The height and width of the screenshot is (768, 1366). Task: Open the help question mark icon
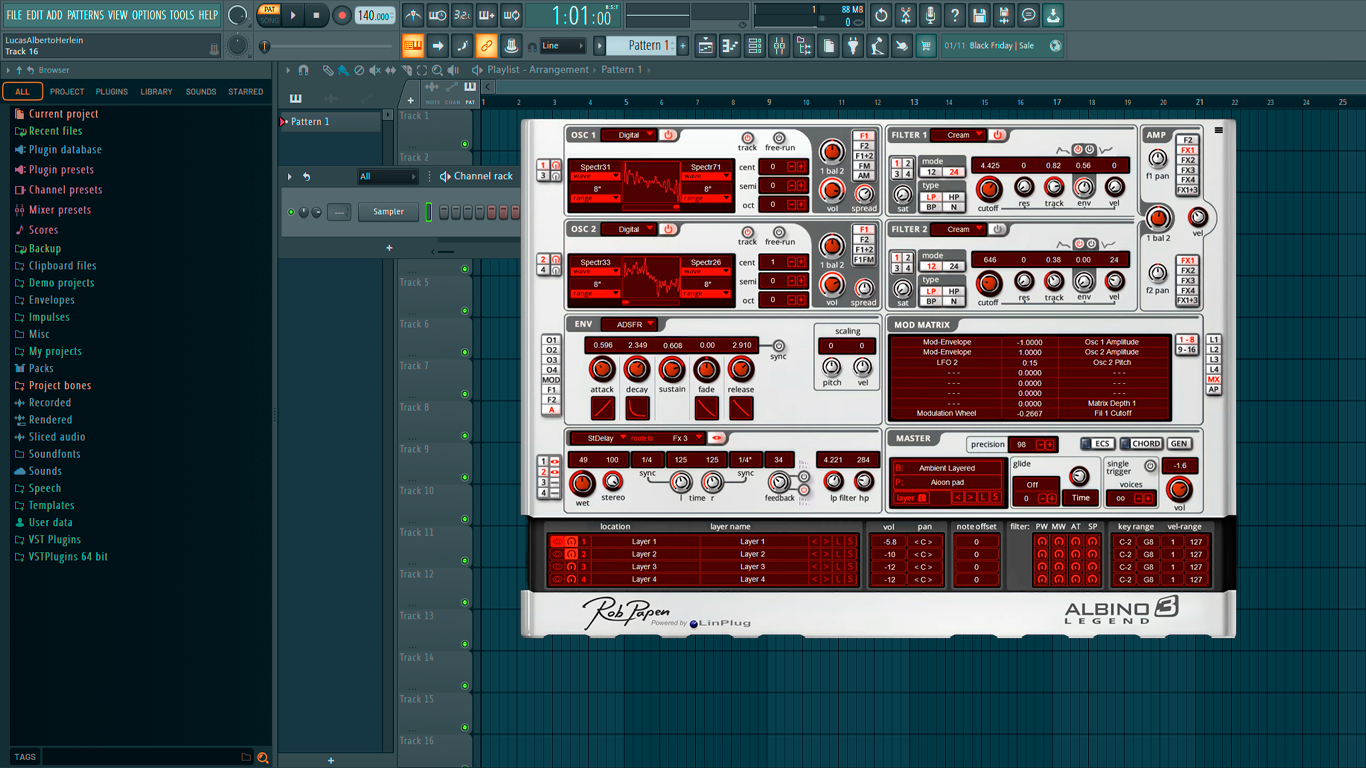pos(954,15)
